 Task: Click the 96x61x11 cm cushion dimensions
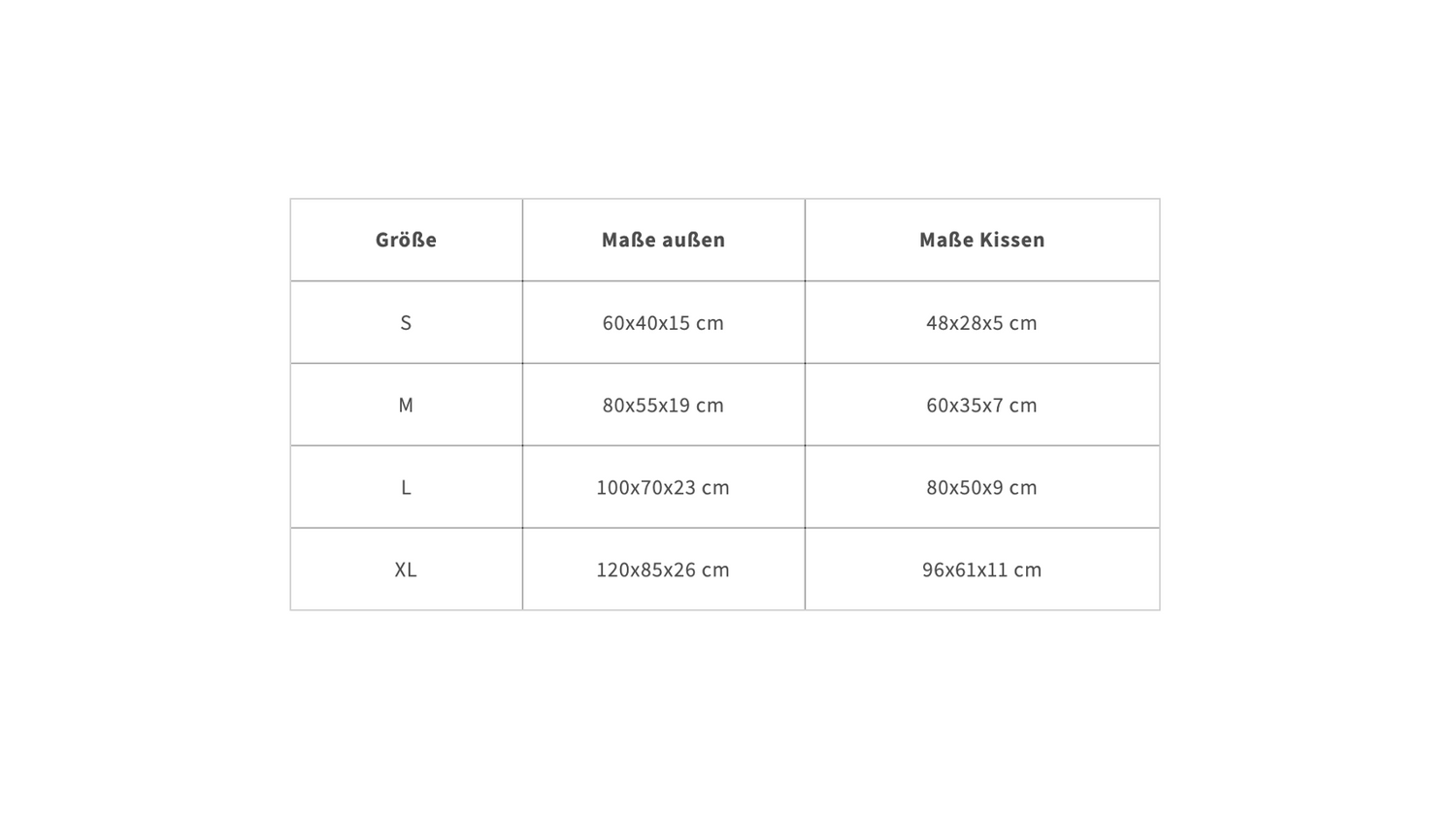[981, 570]
